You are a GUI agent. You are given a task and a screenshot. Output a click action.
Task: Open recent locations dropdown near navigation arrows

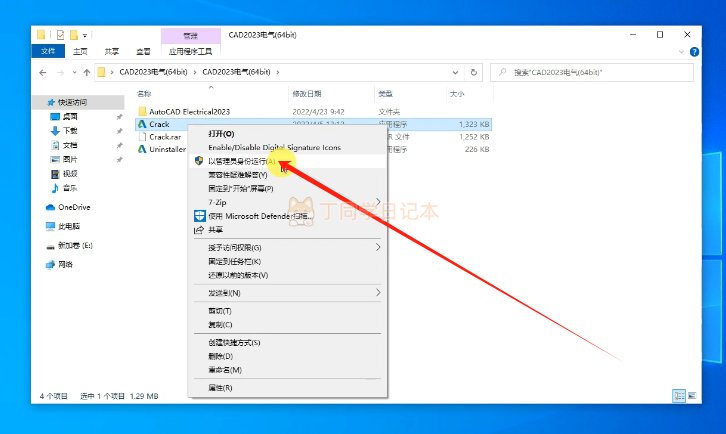click(x=74, y=73)
